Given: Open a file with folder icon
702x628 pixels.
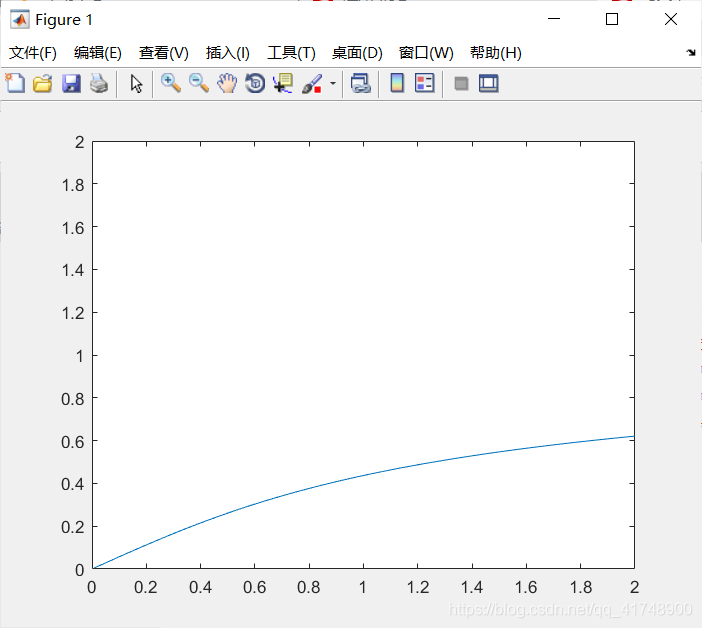Looking at the screenshot, I should 43,84.
